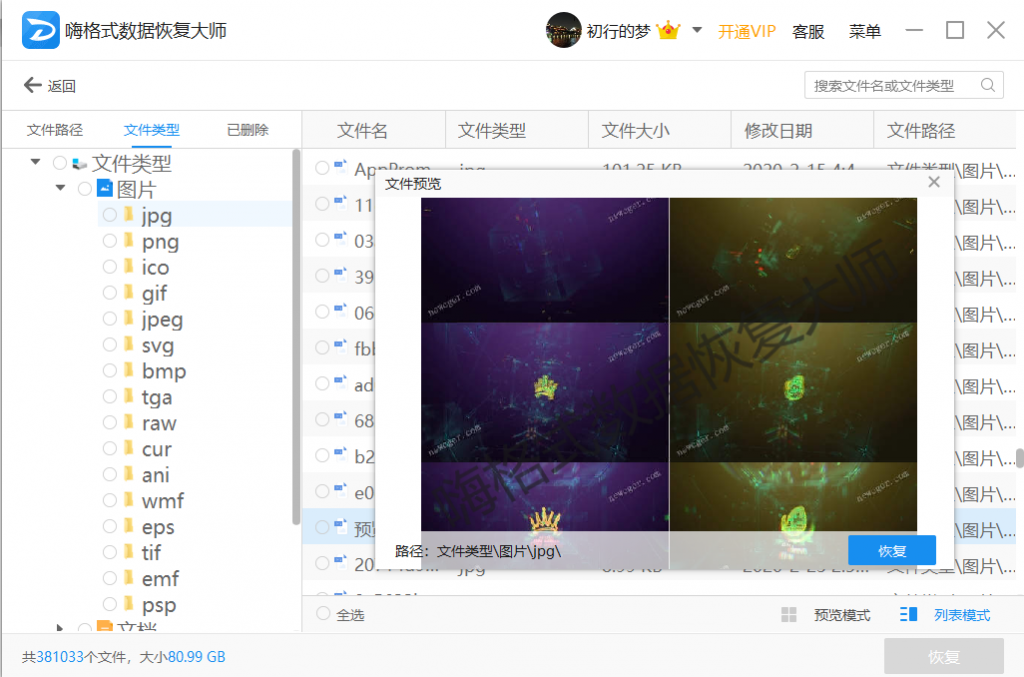Switch to the 文件路径 tab
Image resolution: width=1024 pixels, height=677 pixels.
point(55,130)
